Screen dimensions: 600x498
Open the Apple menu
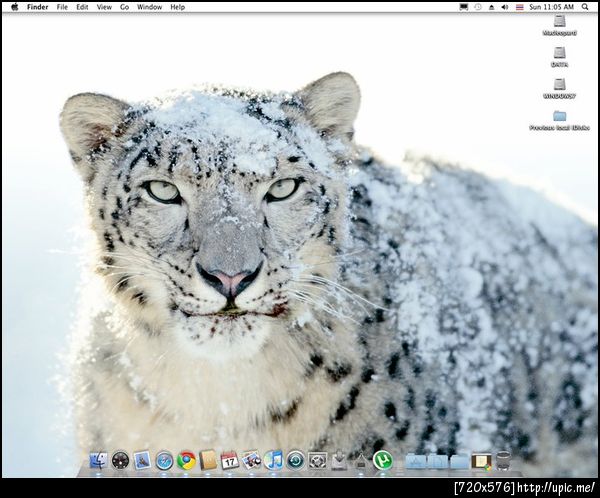pos(15,7)
